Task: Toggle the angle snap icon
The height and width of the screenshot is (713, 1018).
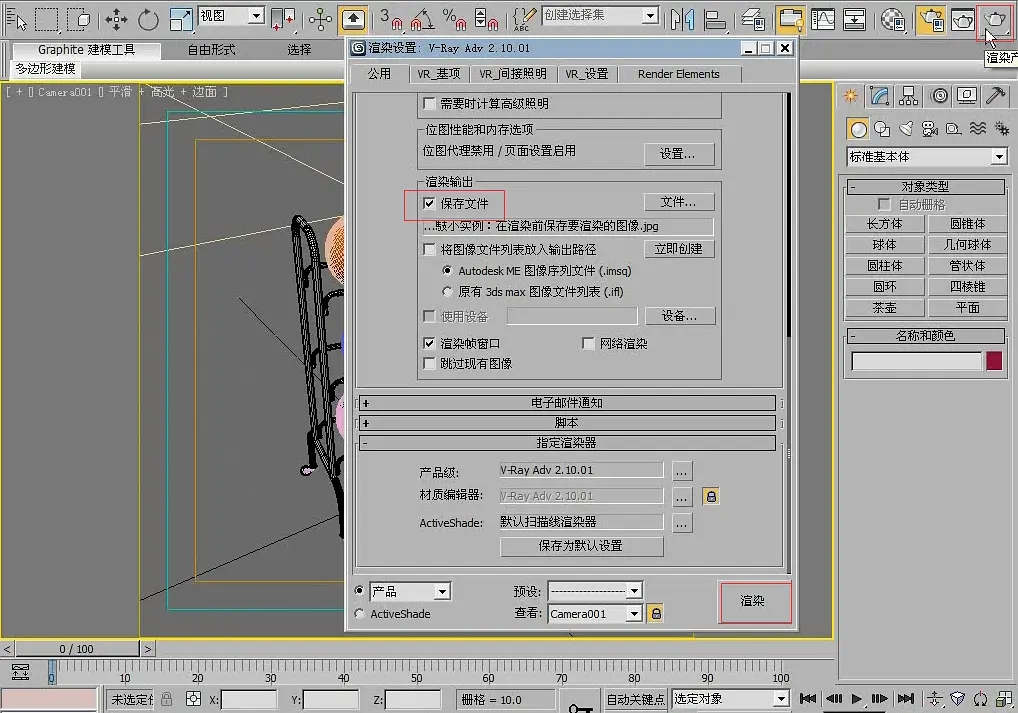Action: point(423,19)
